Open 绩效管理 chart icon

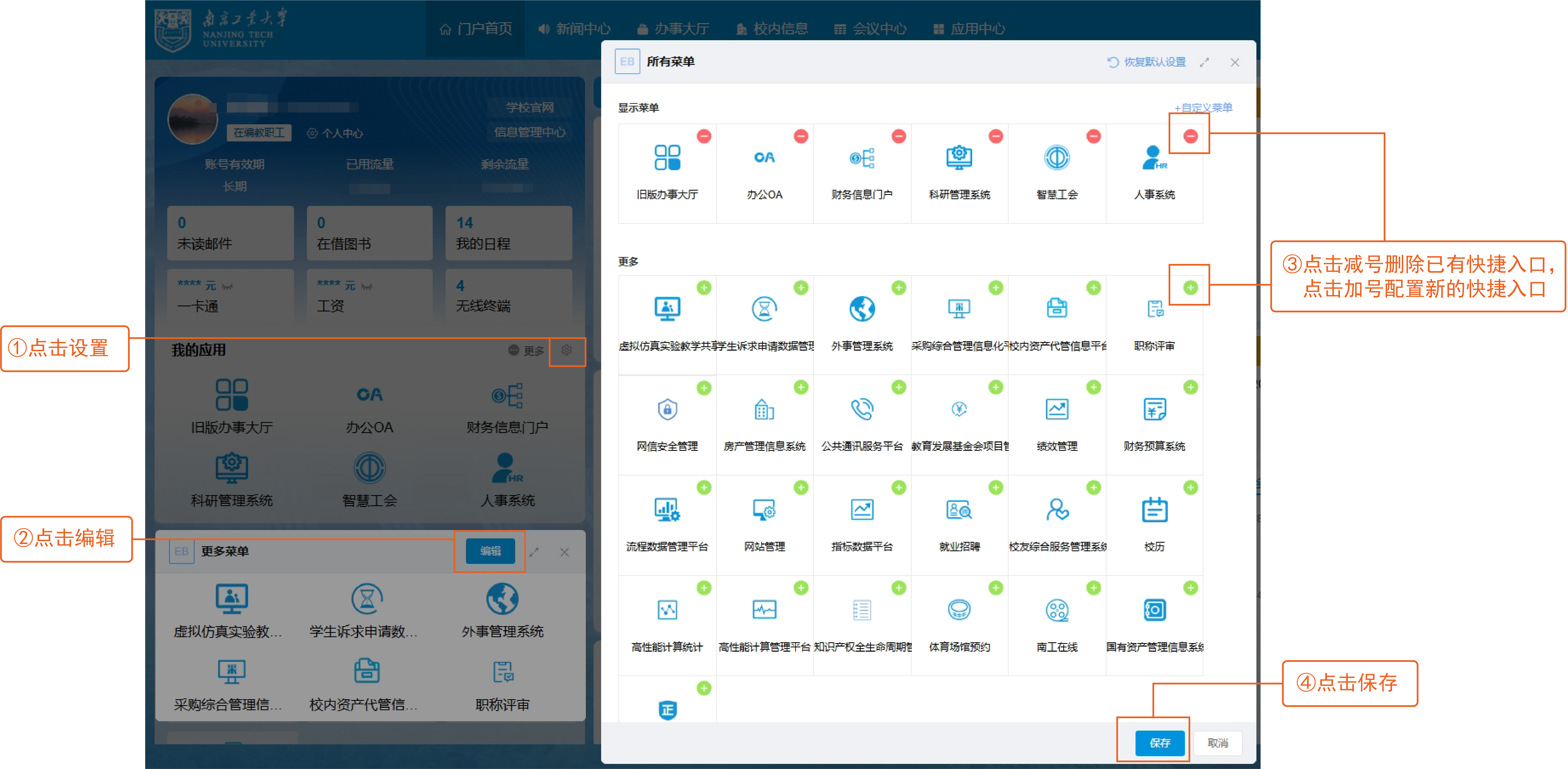[x=1057, y=409]
